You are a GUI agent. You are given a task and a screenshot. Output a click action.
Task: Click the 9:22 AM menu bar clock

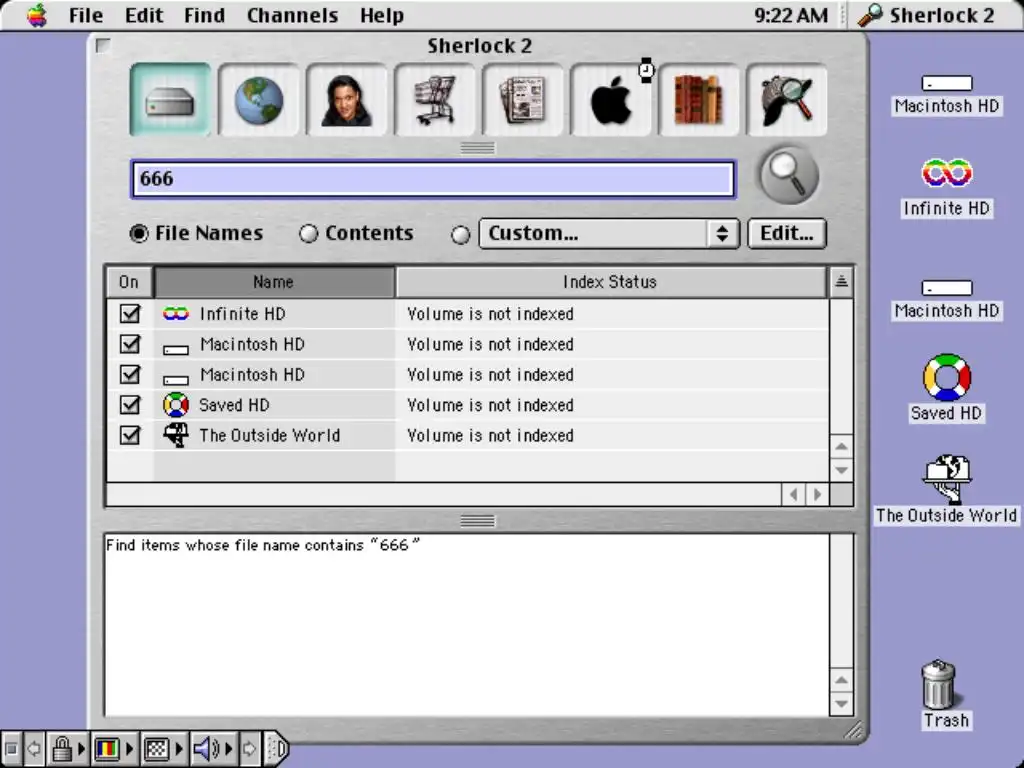coord(791,15)
